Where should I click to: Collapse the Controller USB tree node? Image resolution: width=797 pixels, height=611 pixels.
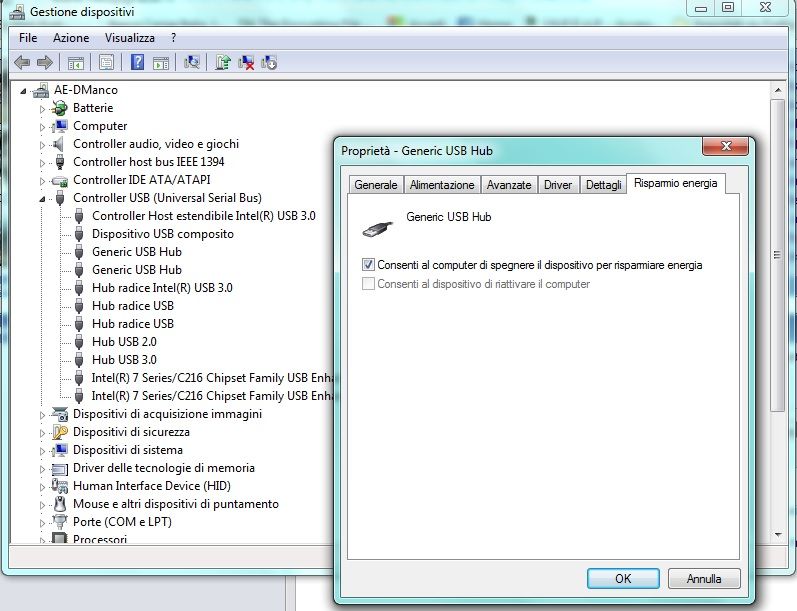[43, 198]
